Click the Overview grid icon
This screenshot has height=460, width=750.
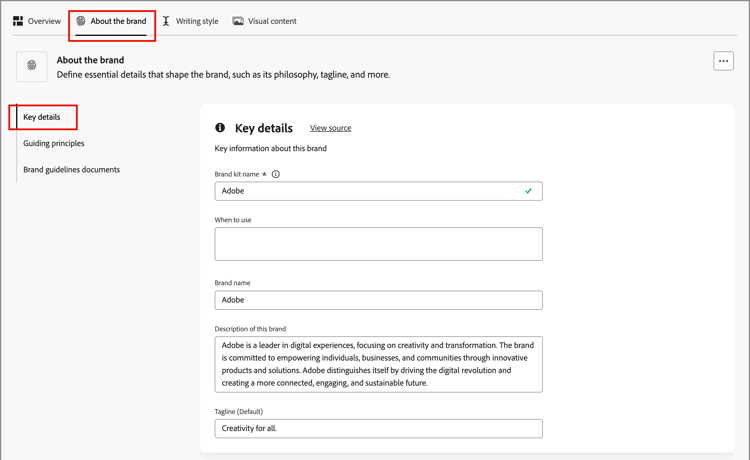coord(18,21)
